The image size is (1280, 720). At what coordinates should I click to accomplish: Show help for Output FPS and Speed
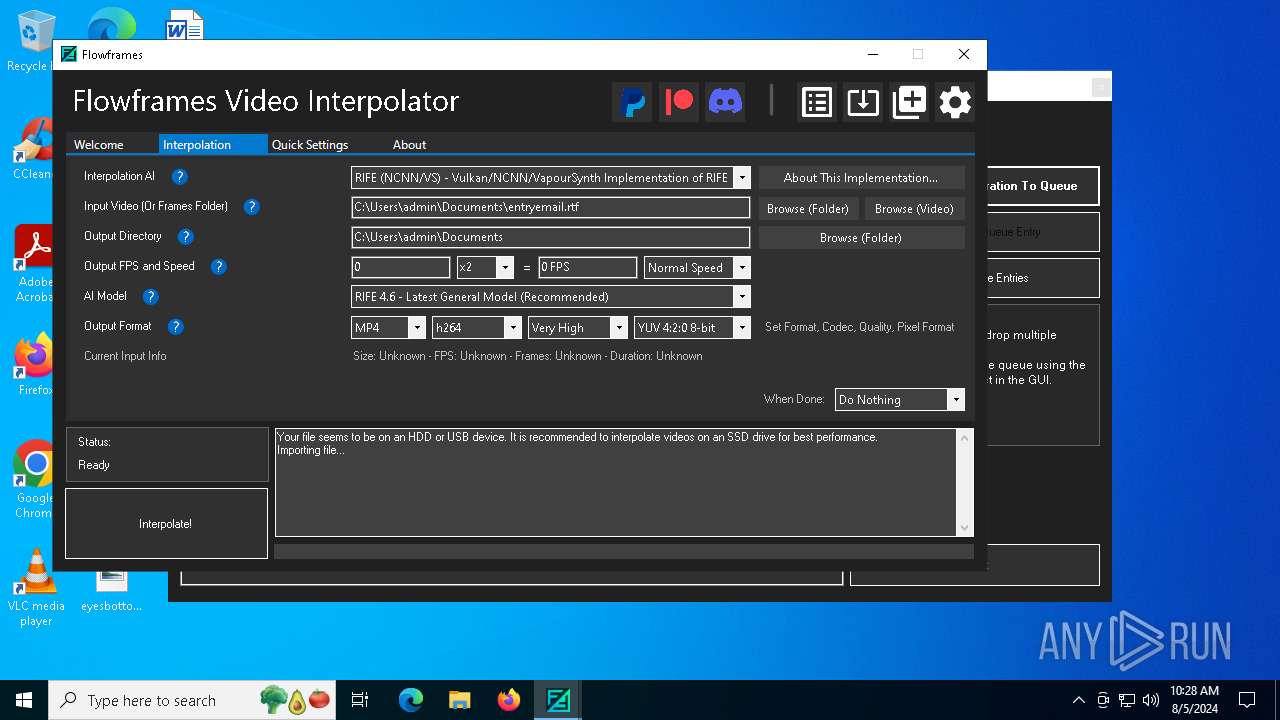218,267
